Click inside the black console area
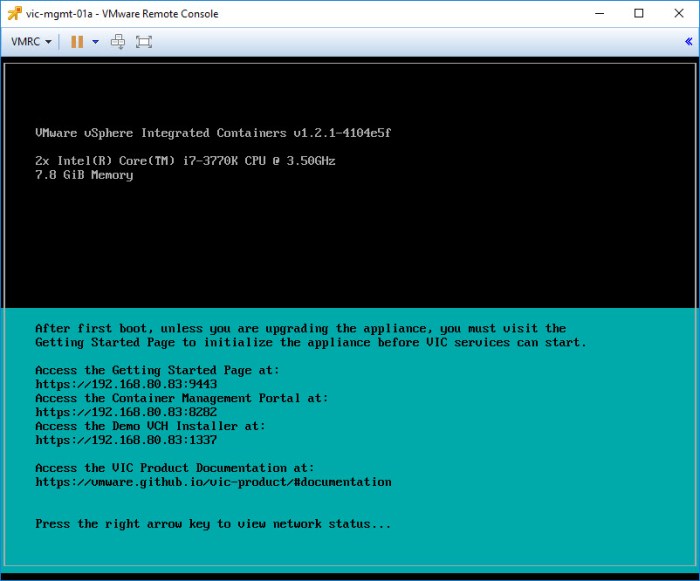This screenshot has height=581, width=700. (x=350, y=240)
